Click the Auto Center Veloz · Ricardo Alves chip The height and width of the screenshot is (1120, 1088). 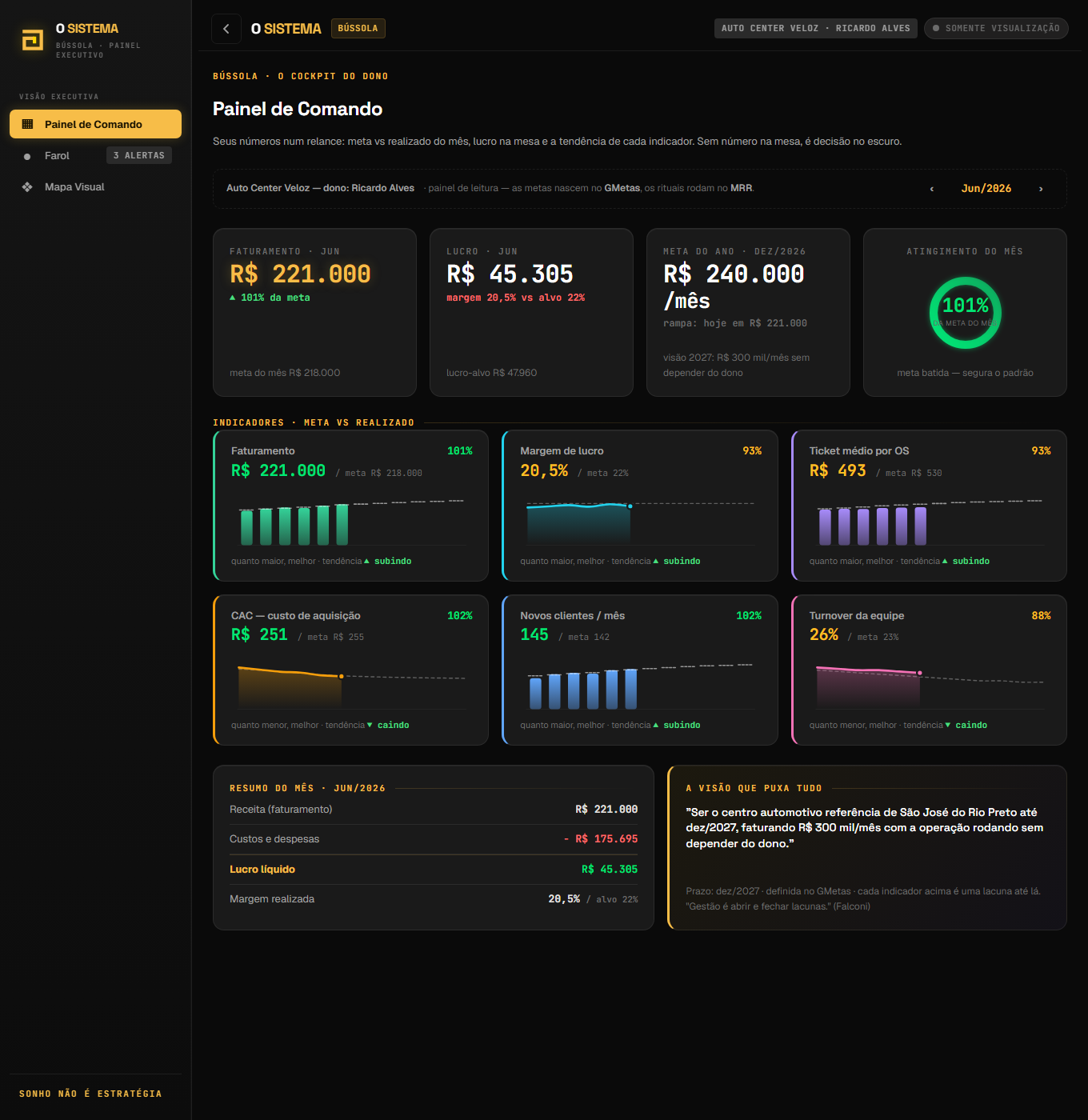(x=815, y=28)
